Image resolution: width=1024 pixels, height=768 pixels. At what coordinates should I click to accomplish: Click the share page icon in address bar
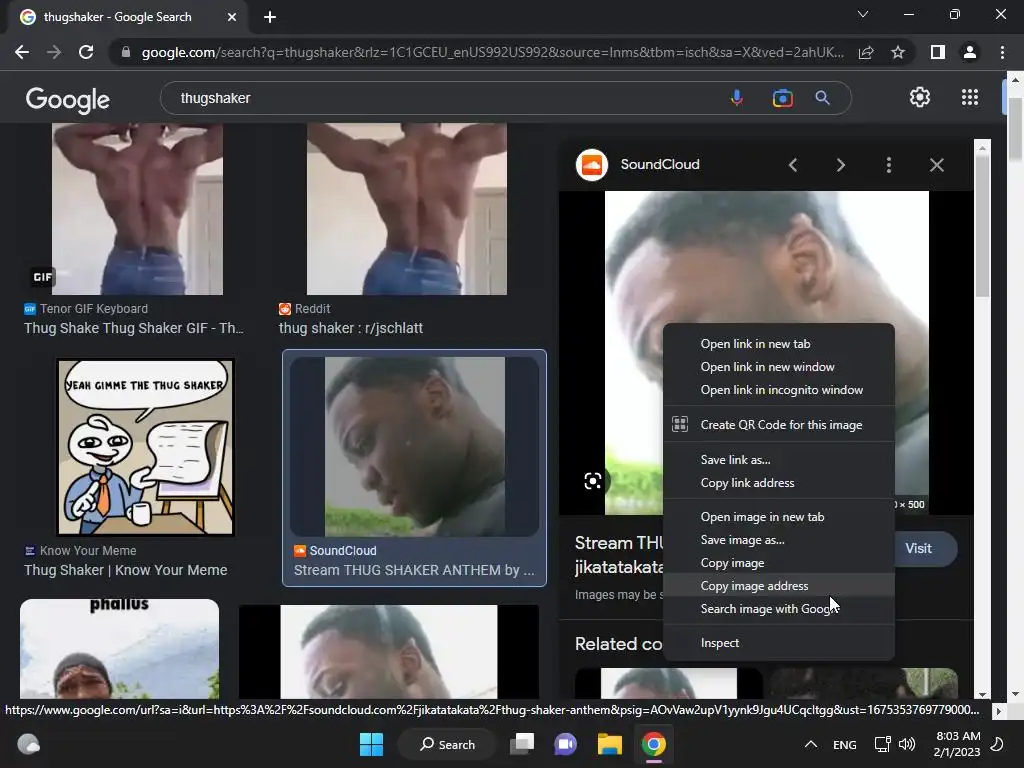click(866, 52)
